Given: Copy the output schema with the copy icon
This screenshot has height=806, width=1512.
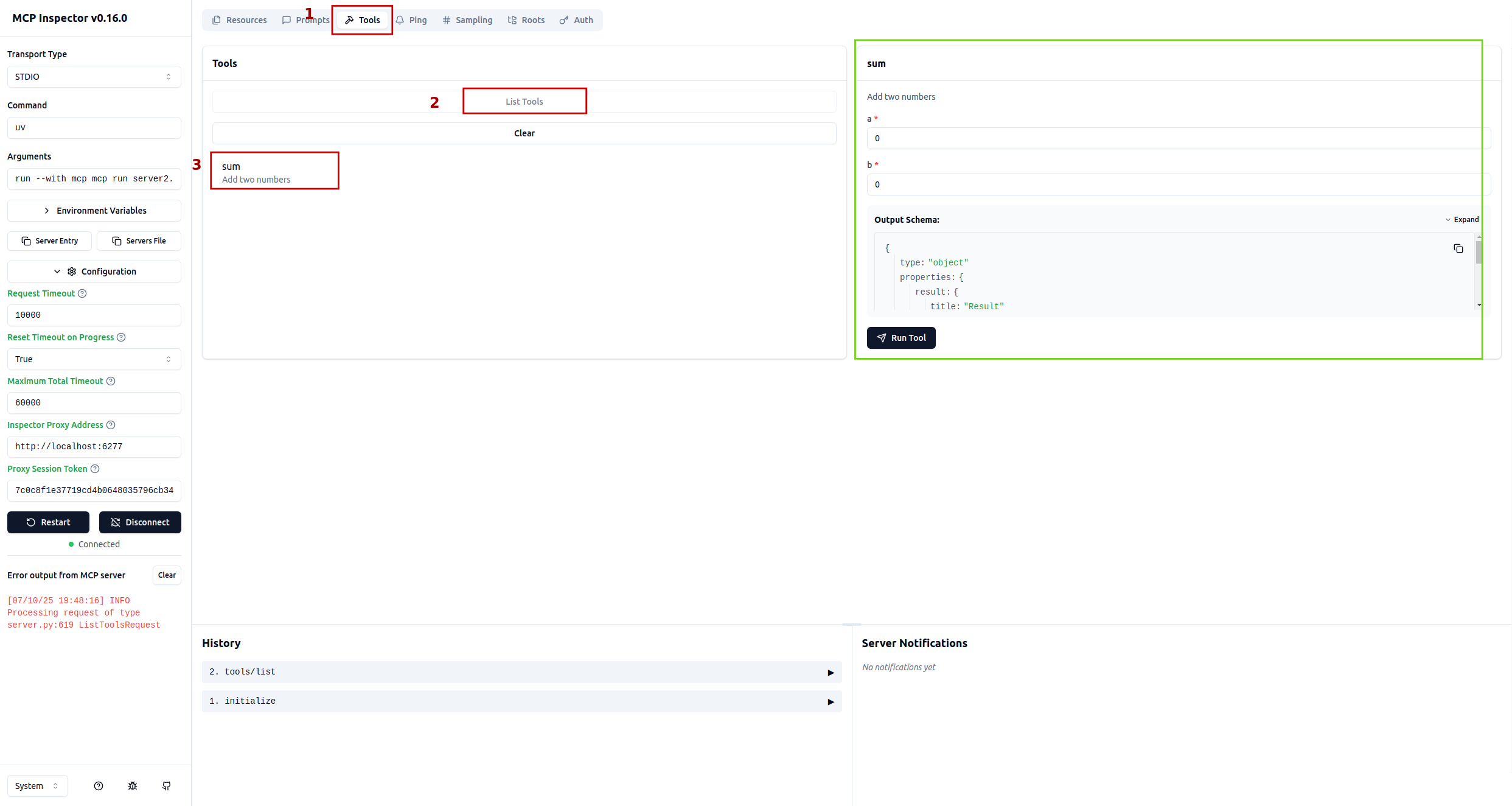Looking at the screenshot, I should (x=1458, y=248).
